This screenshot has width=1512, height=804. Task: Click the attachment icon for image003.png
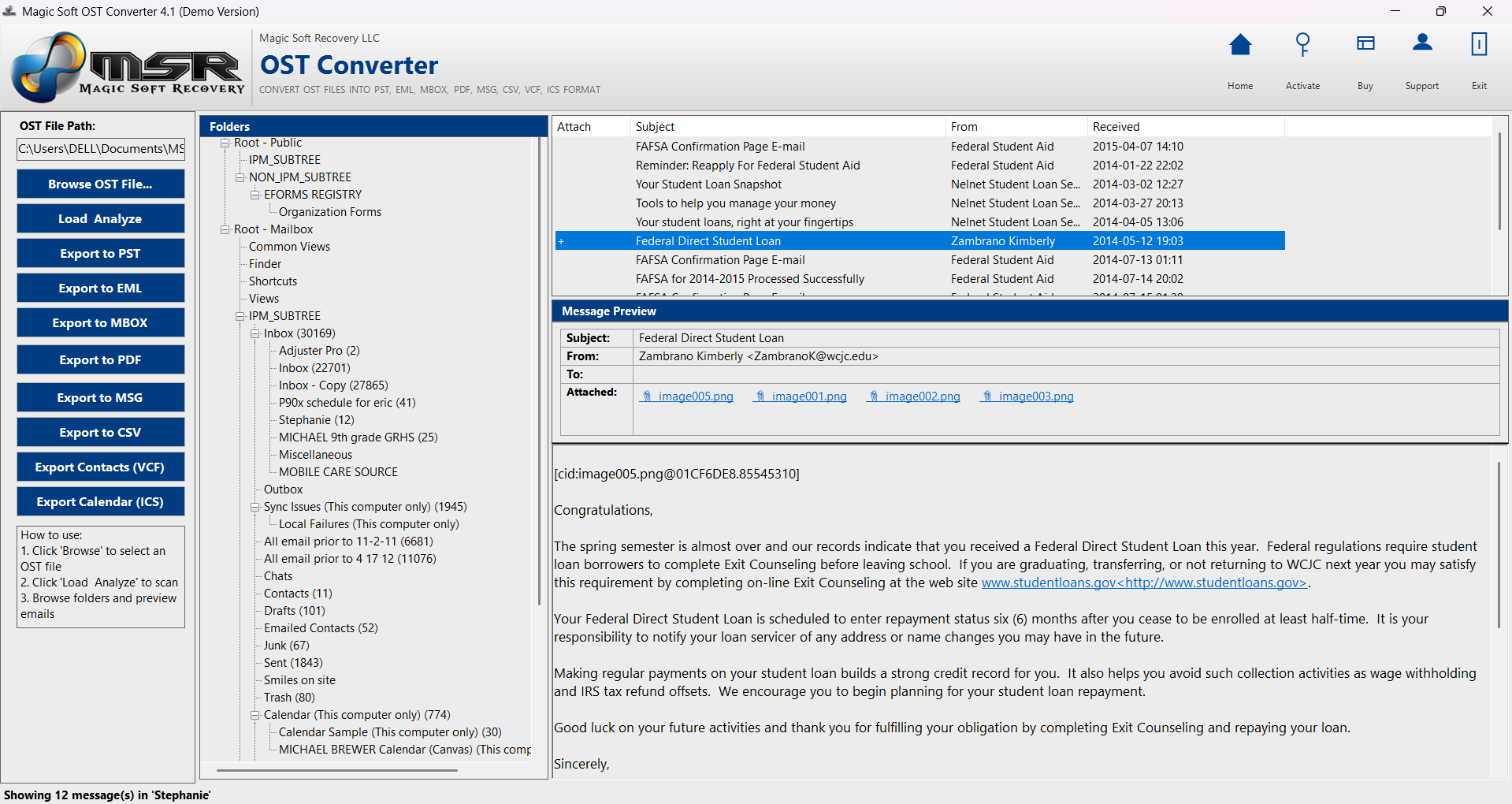pos(987,396)
